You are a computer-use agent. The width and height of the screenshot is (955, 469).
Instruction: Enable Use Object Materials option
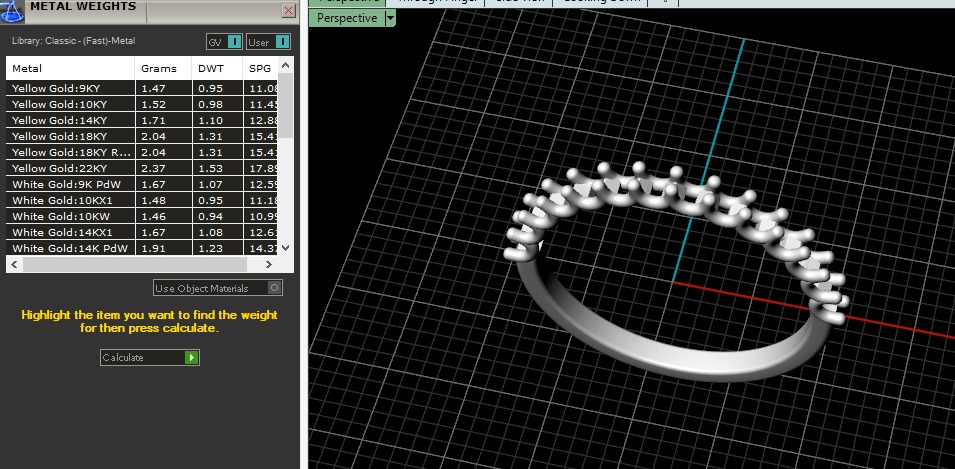pos(218,288)
